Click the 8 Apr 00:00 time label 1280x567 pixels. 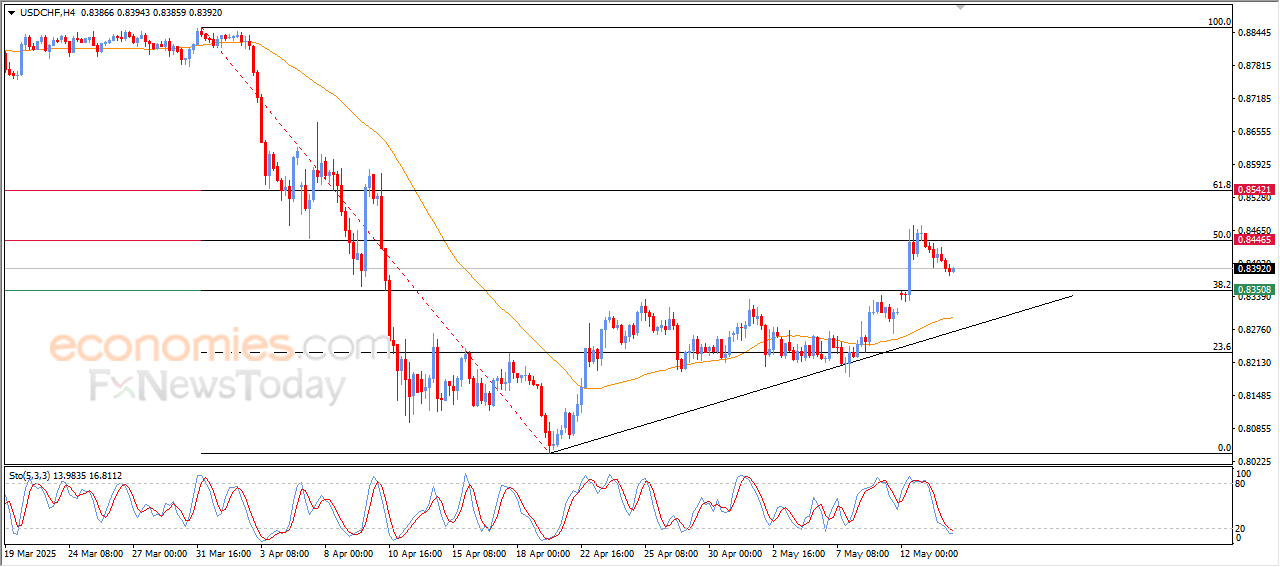pyautogui.click(x=348, y=553)
